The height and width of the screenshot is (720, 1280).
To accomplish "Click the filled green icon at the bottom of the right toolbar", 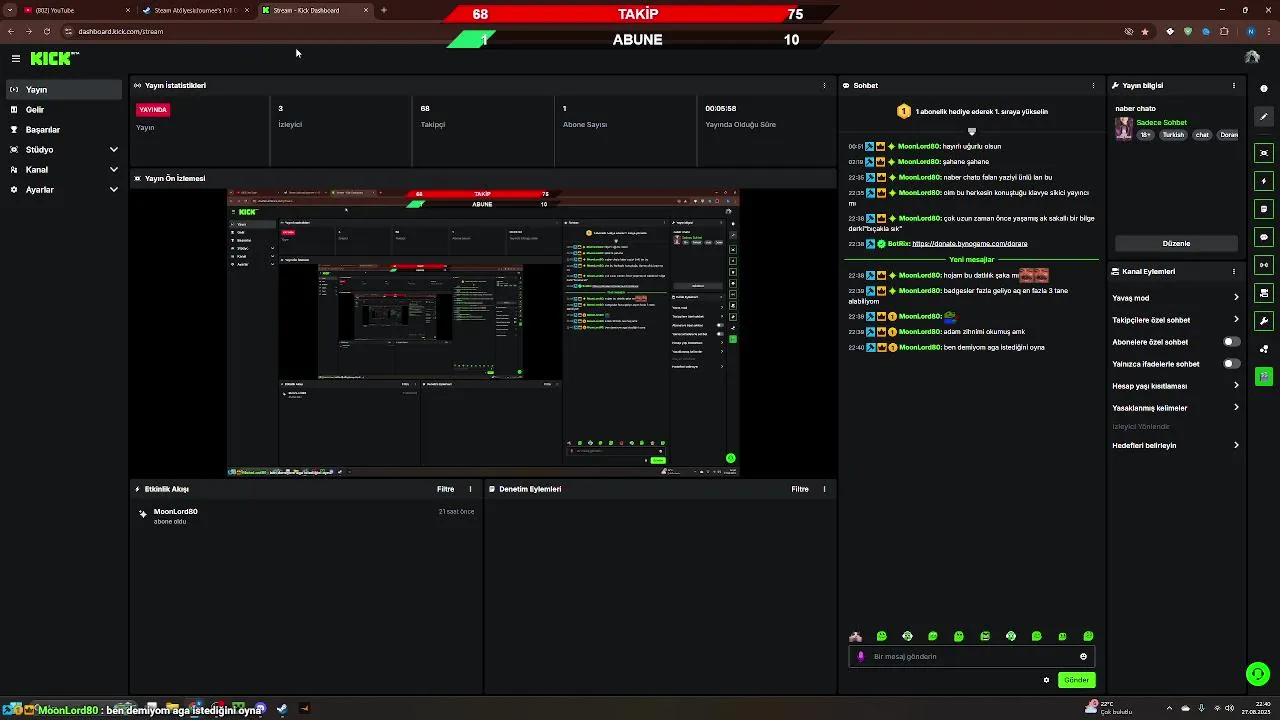I will pyautogui.click(x=1264, y=377).
